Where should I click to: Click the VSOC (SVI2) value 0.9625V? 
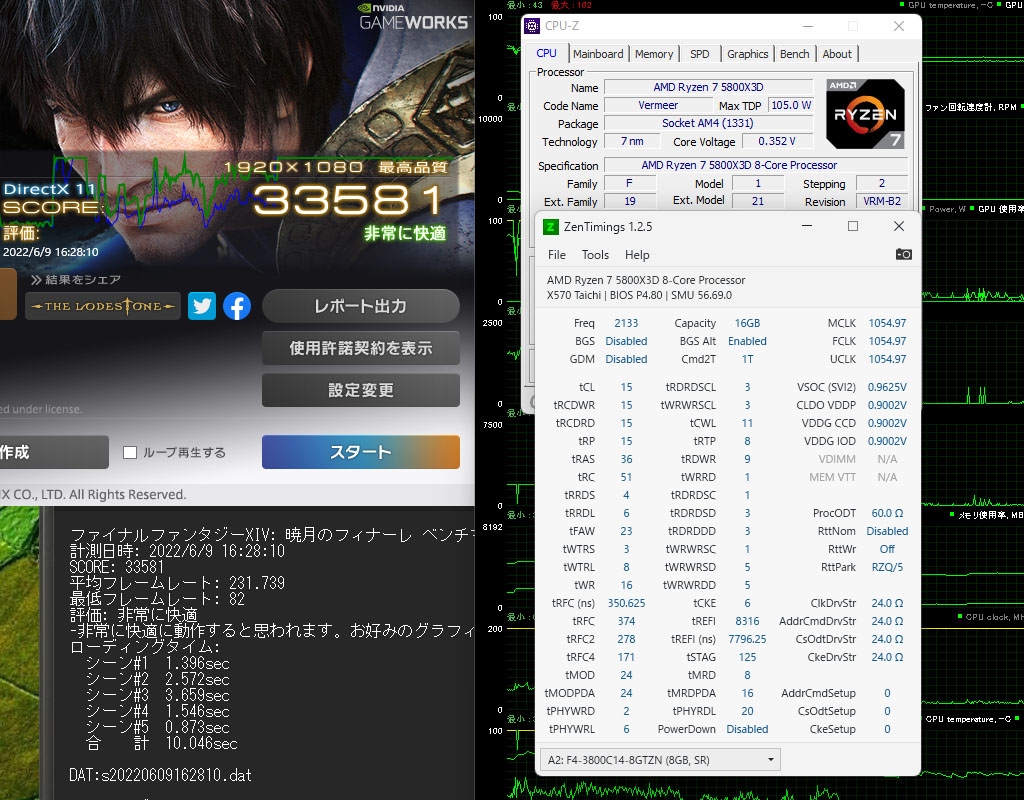(887, 387)
